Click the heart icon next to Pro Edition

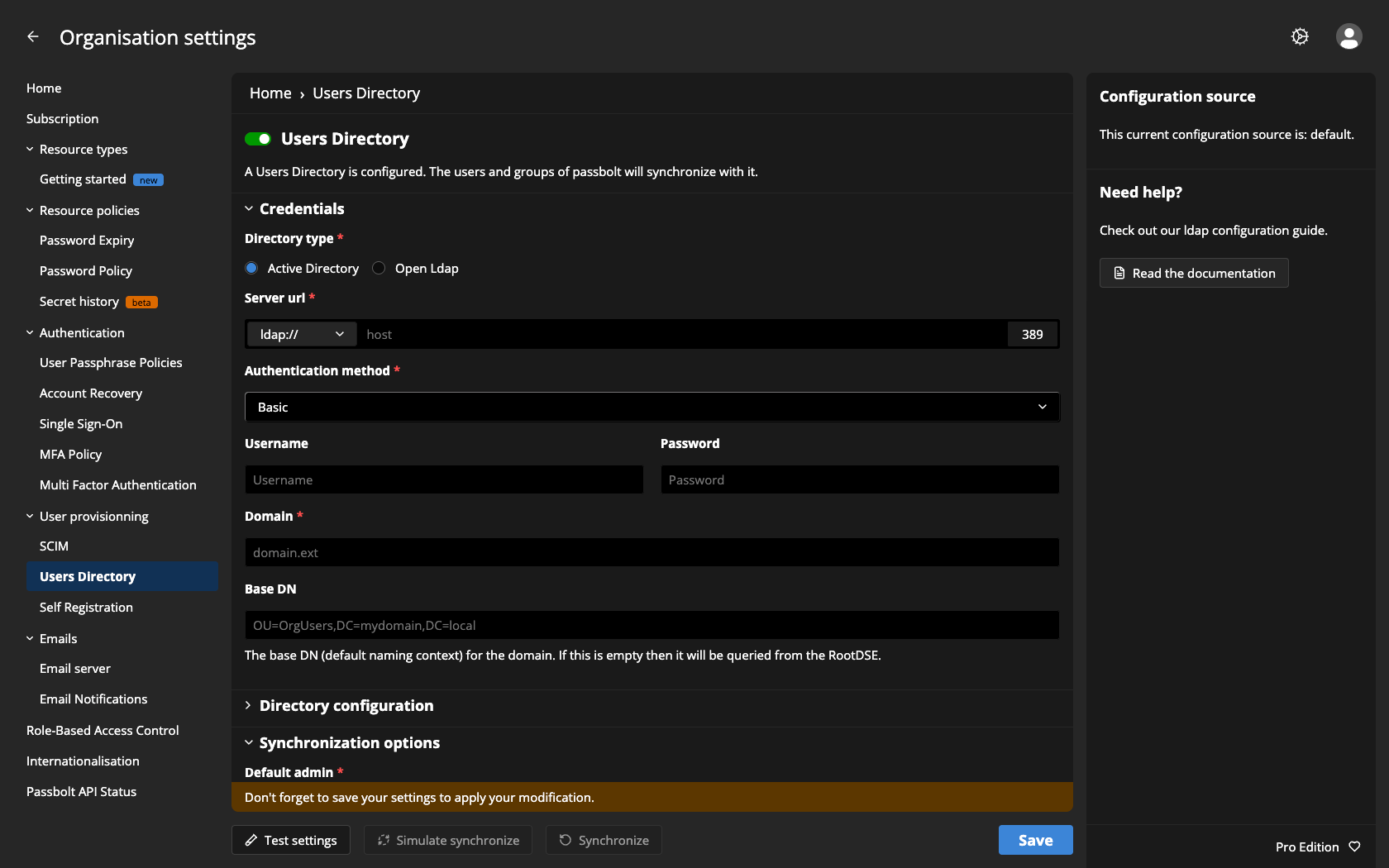1354,847
